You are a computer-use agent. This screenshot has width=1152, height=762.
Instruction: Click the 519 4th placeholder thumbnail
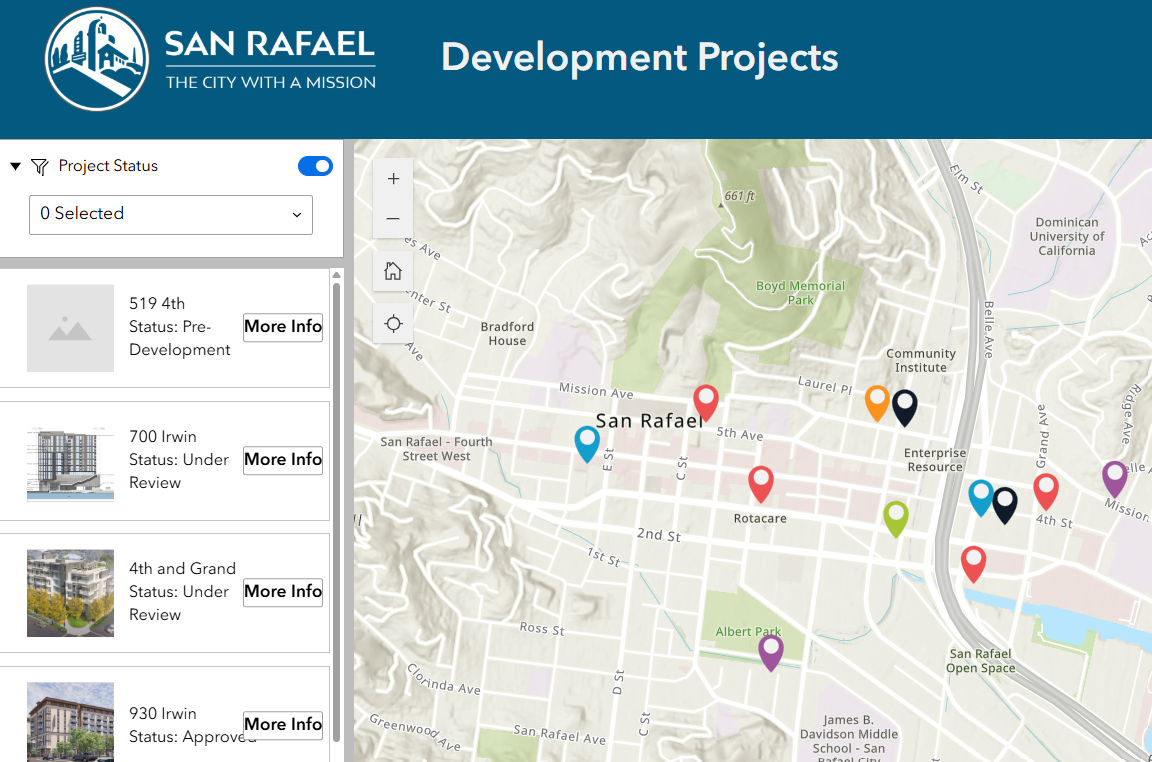point(71,328)
